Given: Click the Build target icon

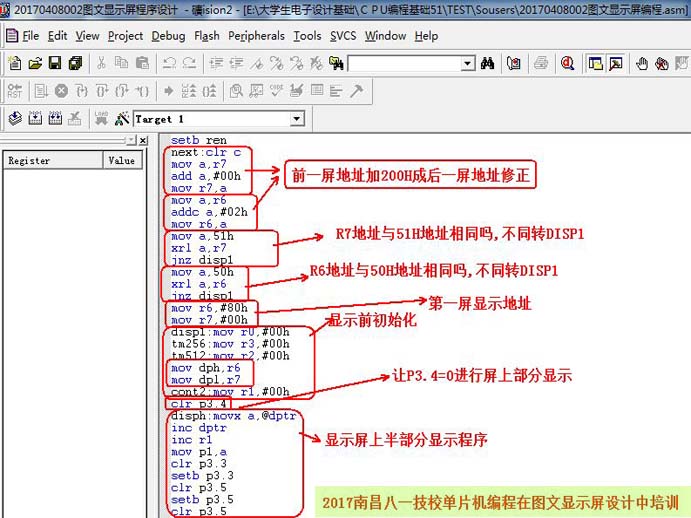Looking at the screenshot, I should click(x=35, y=118).
